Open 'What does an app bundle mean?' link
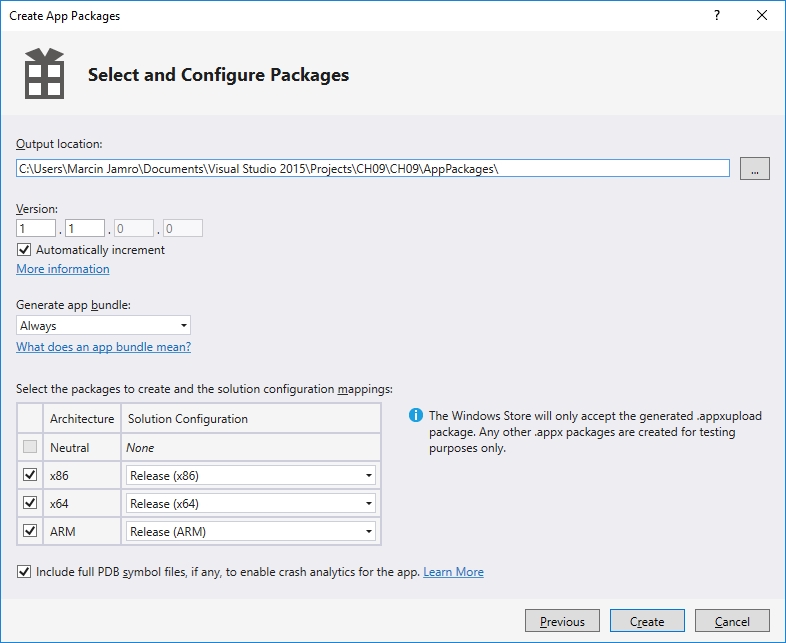This screenshot has width=786, height=643. (x=103, y=347)
